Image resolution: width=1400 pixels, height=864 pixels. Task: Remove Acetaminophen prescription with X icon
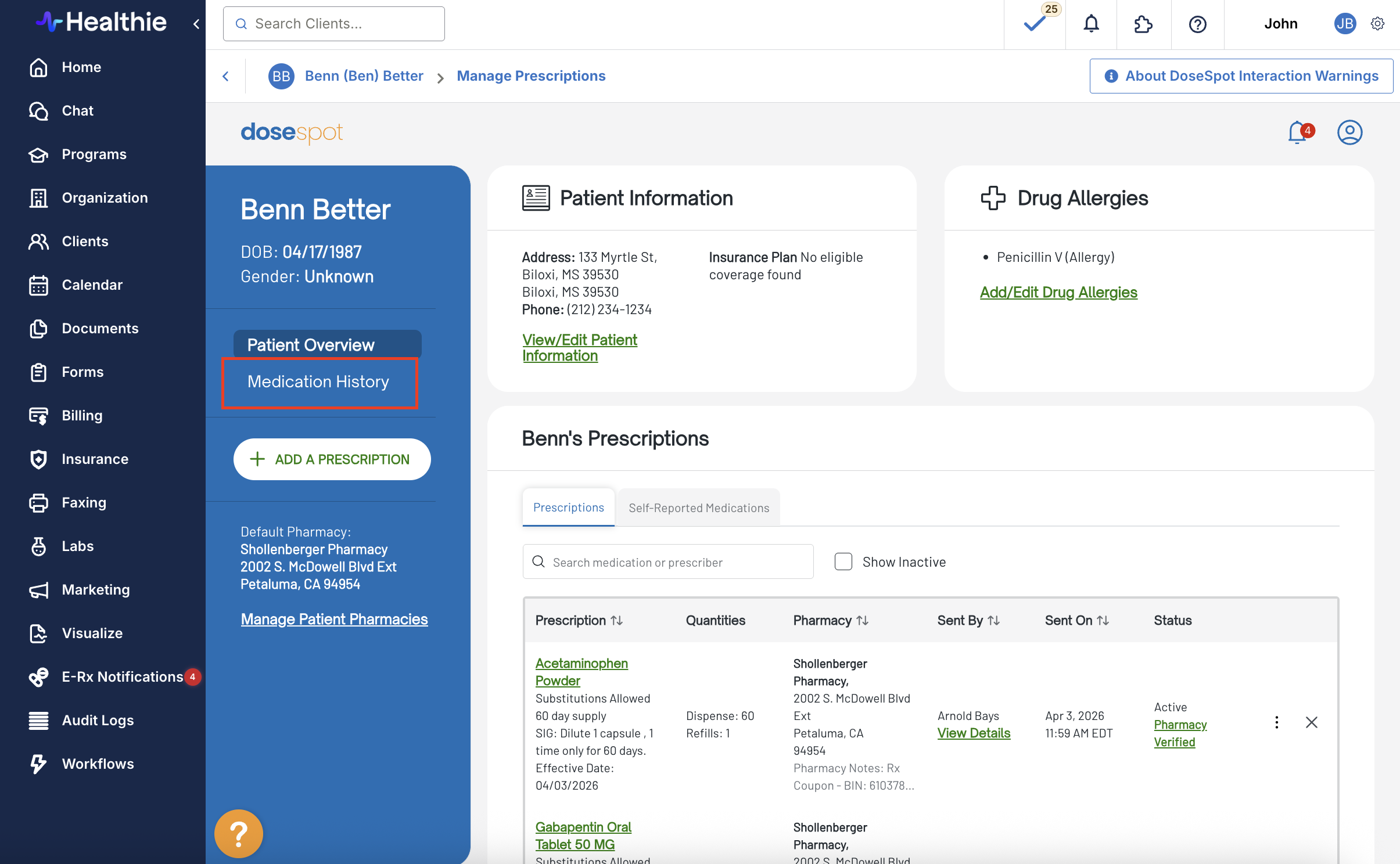1311,722
